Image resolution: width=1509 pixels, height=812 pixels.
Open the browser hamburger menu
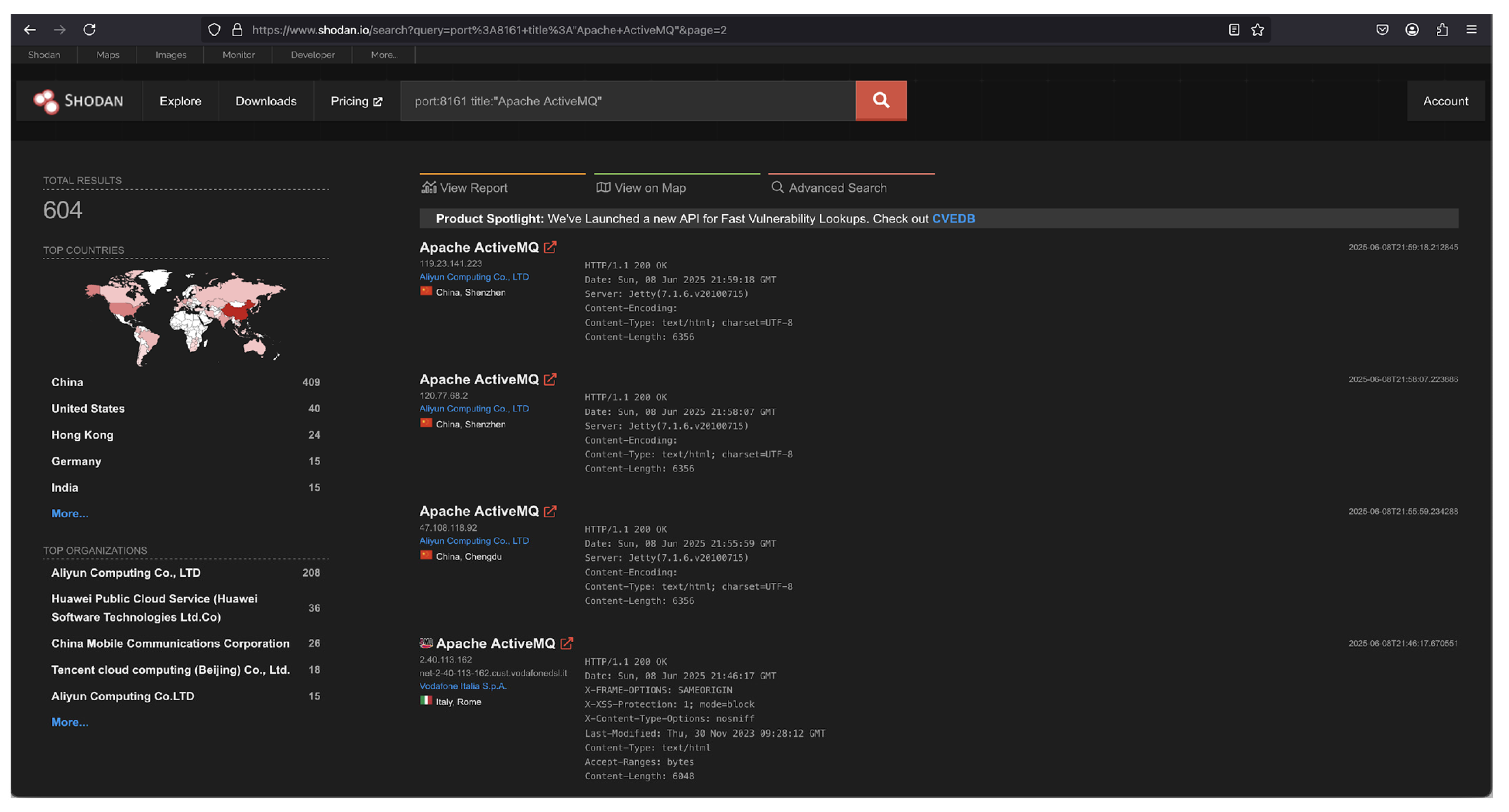(x=1471, y=30)
